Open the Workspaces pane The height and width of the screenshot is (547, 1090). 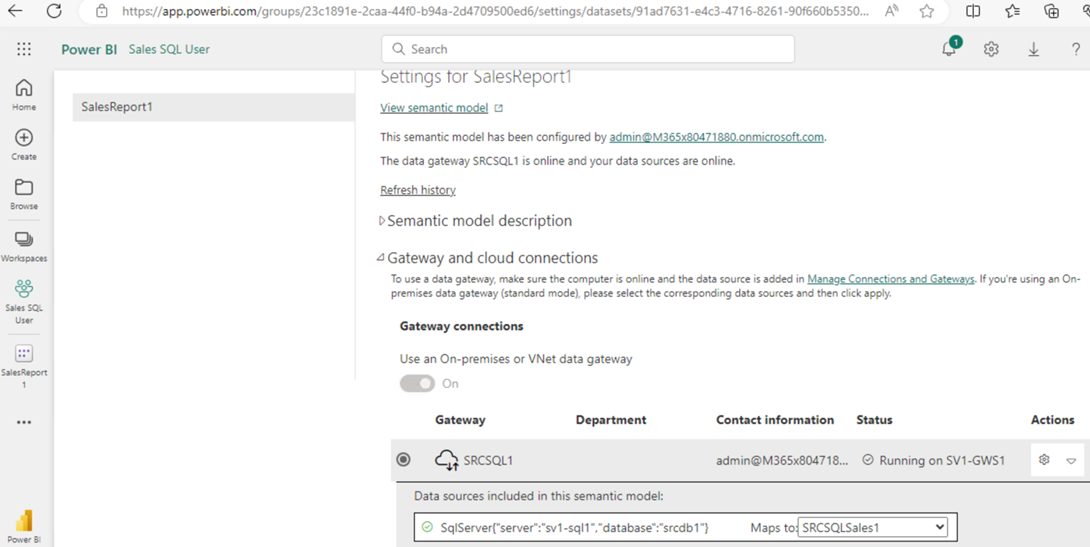(24, 247)
